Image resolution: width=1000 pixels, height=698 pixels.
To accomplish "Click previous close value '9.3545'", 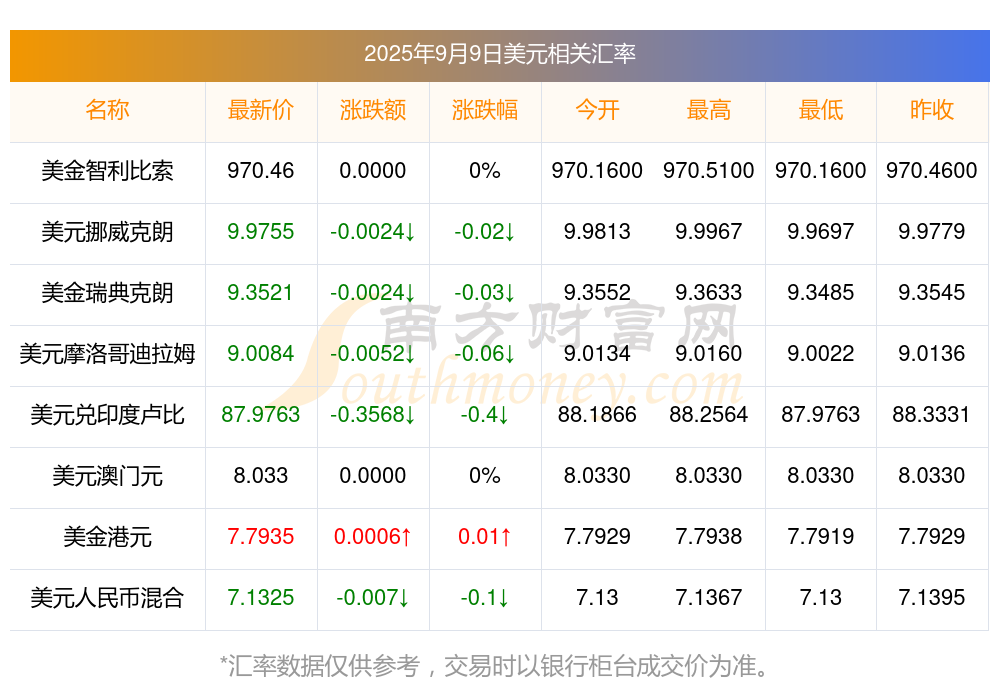I will [x=932, y=293].
